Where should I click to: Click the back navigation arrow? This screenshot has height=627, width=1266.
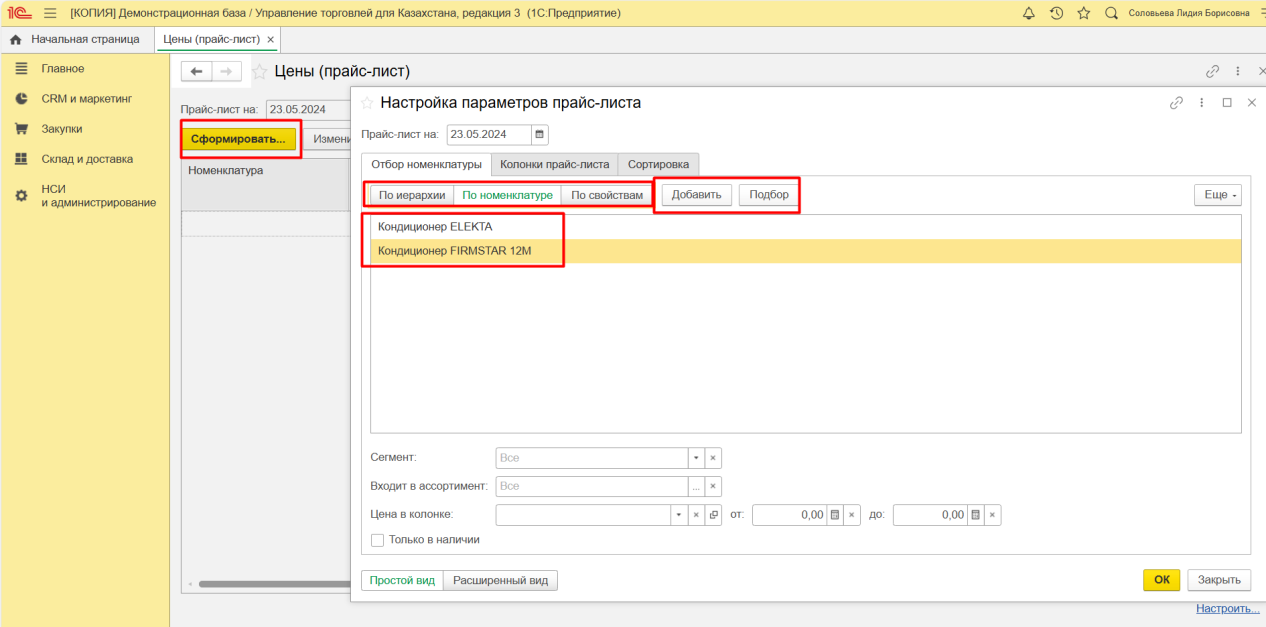point(197,71)
